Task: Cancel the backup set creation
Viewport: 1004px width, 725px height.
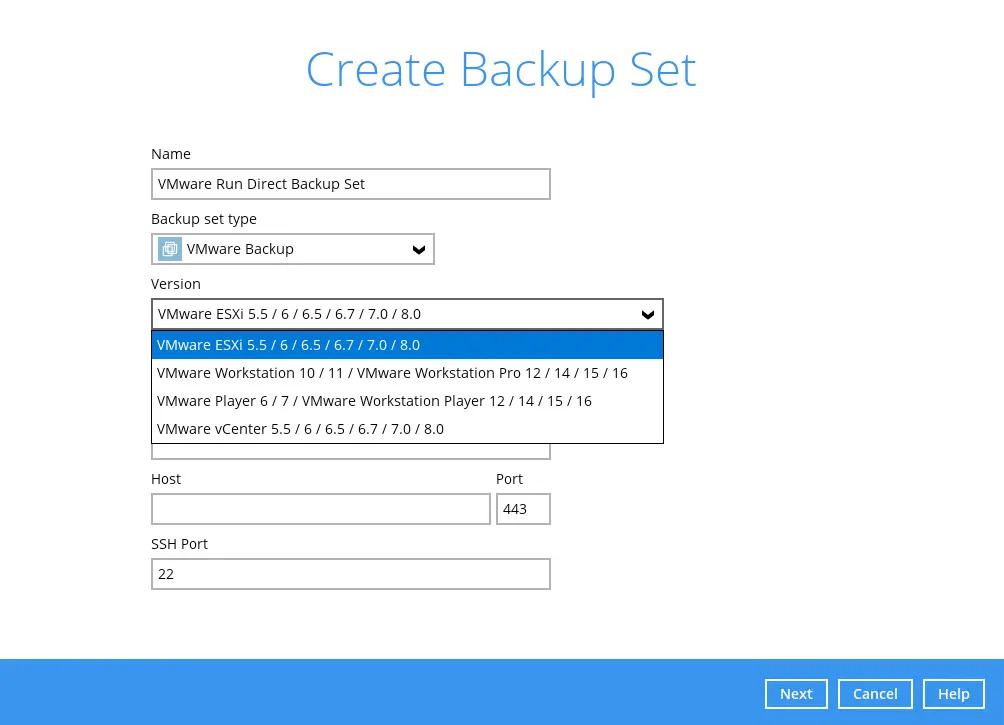Action: [x=875, y=694]
